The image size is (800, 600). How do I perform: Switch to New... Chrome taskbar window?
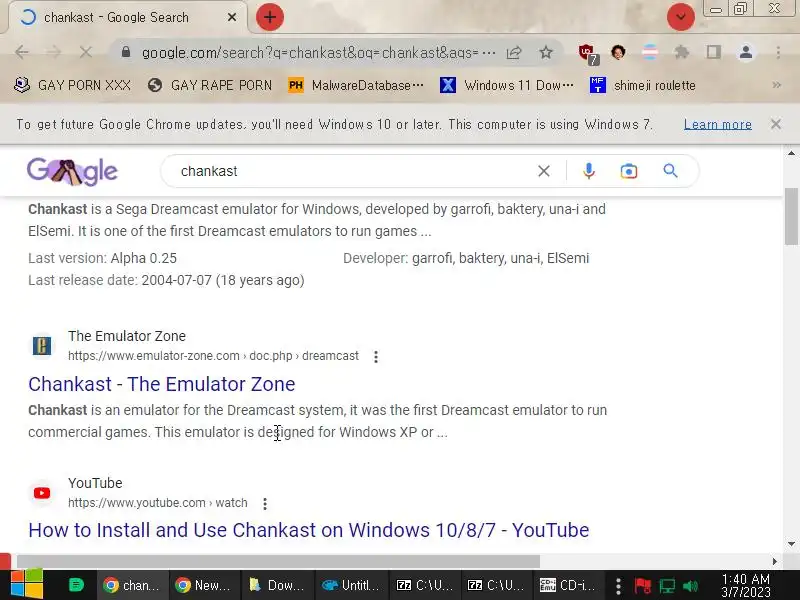(204, 585)
